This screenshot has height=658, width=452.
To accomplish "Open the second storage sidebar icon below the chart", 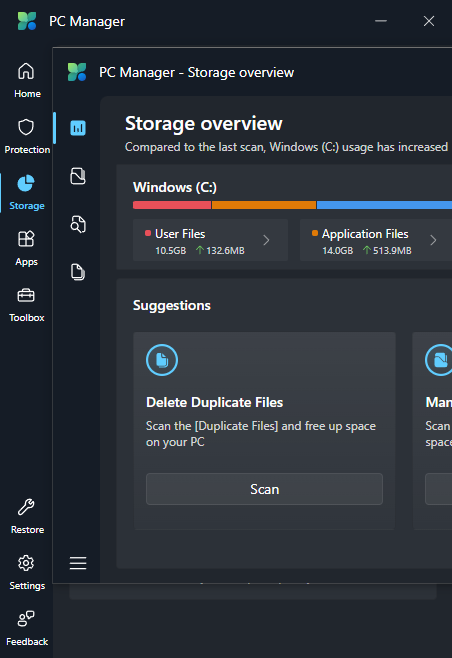I will pos(78,176).
